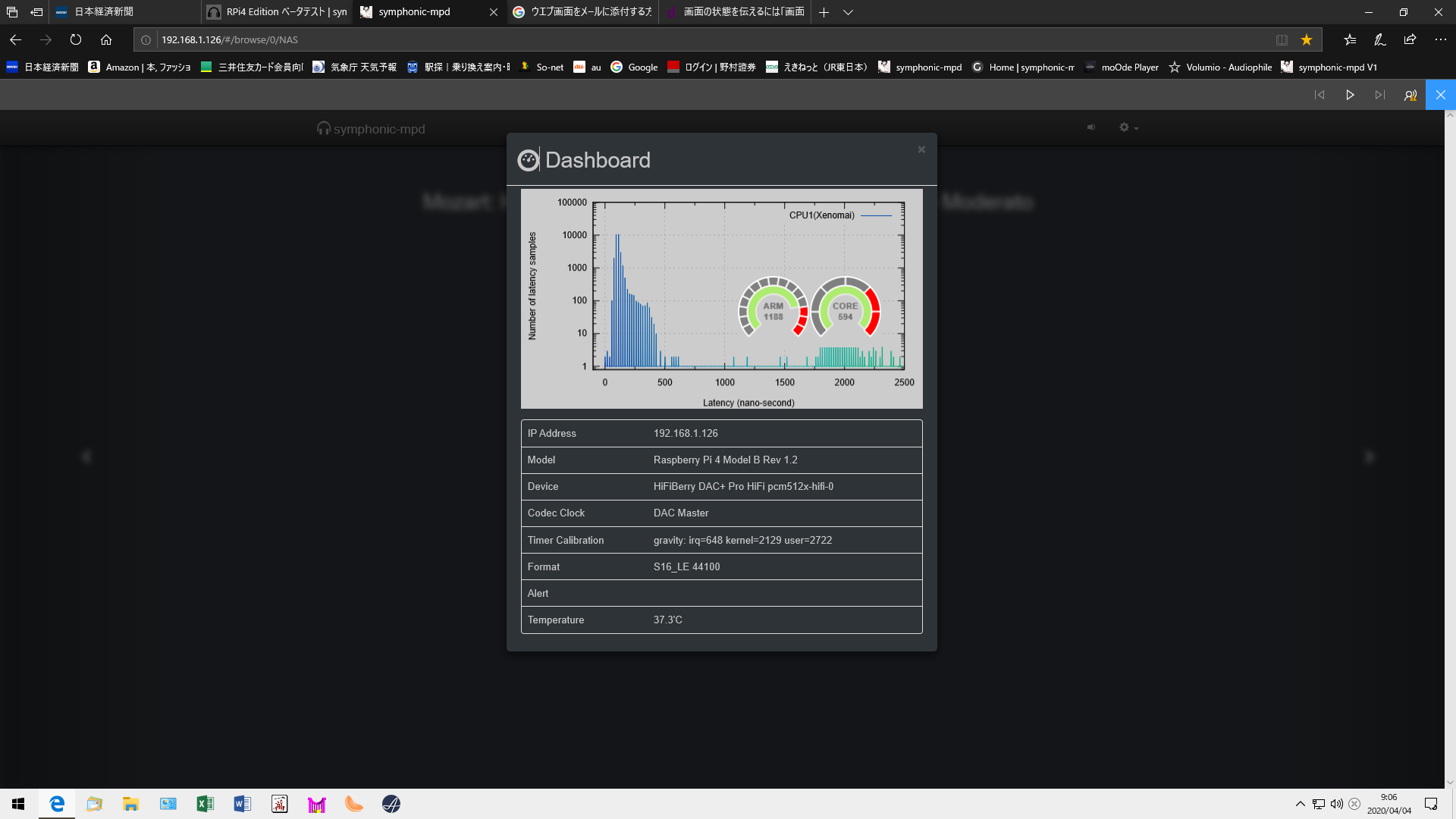Set tabs aside icon

tap(36, 12)
